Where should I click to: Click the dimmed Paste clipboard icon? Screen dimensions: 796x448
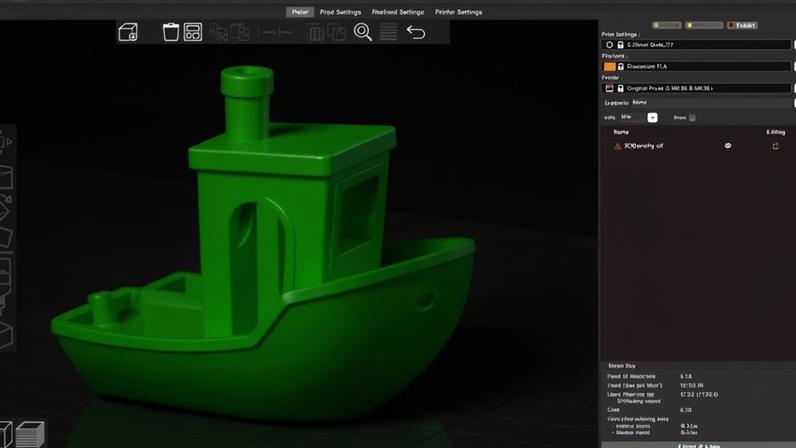point(240,33)
